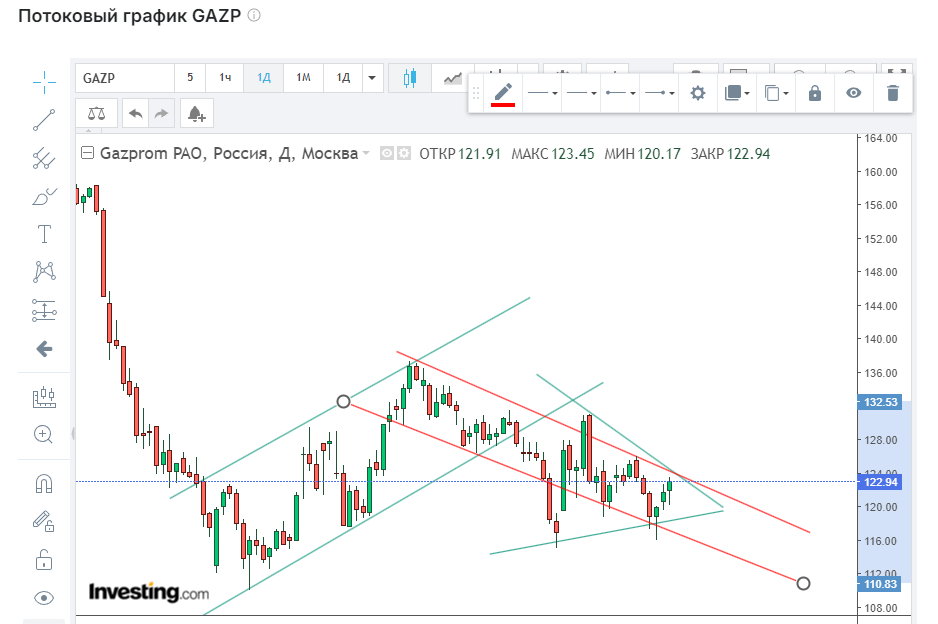Viewport: 938px width, 624px height.
Task: Select the crosshair cursor tool
Action: coord(44,82)
